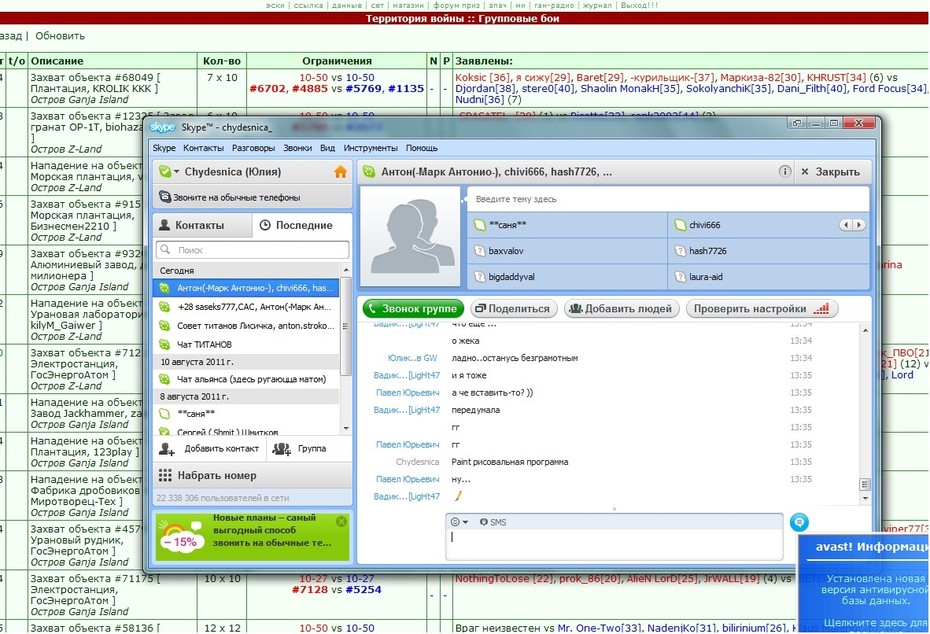Open the Набрать номер dial pad
This screenshot has height=634, width=930.
[252, 475]
